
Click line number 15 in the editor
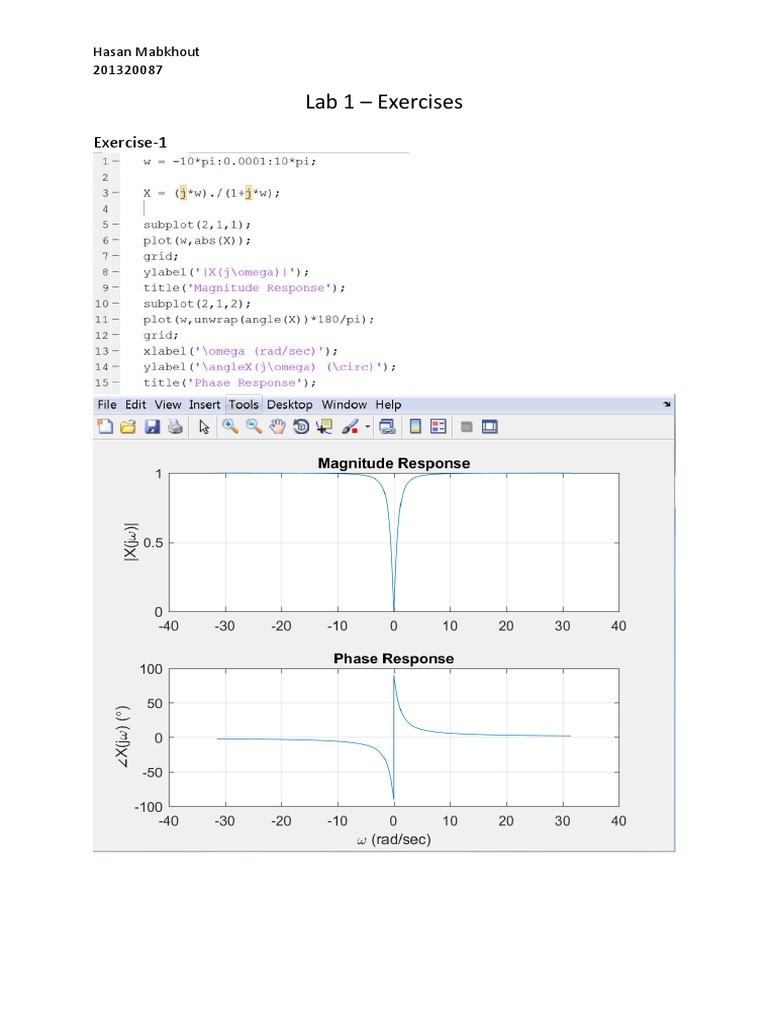(102, 383)
